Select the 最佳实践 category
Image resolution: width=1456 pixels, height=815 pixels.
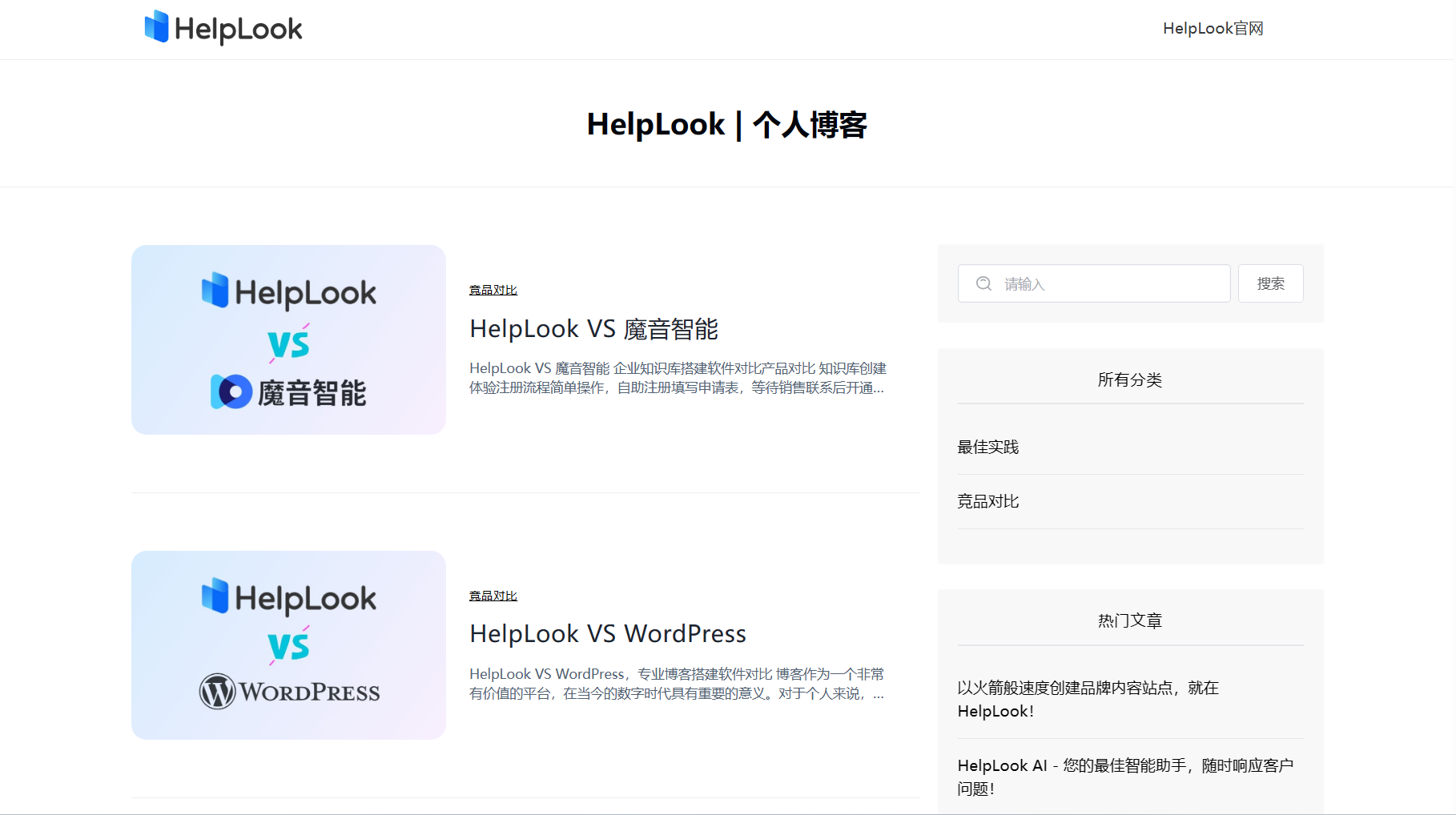pos(988,447)
